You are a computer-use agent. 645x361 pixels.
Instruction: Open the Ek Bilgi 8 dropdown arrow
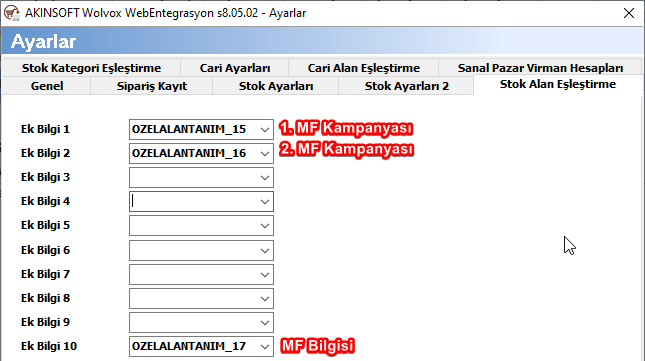coord(264,299)
